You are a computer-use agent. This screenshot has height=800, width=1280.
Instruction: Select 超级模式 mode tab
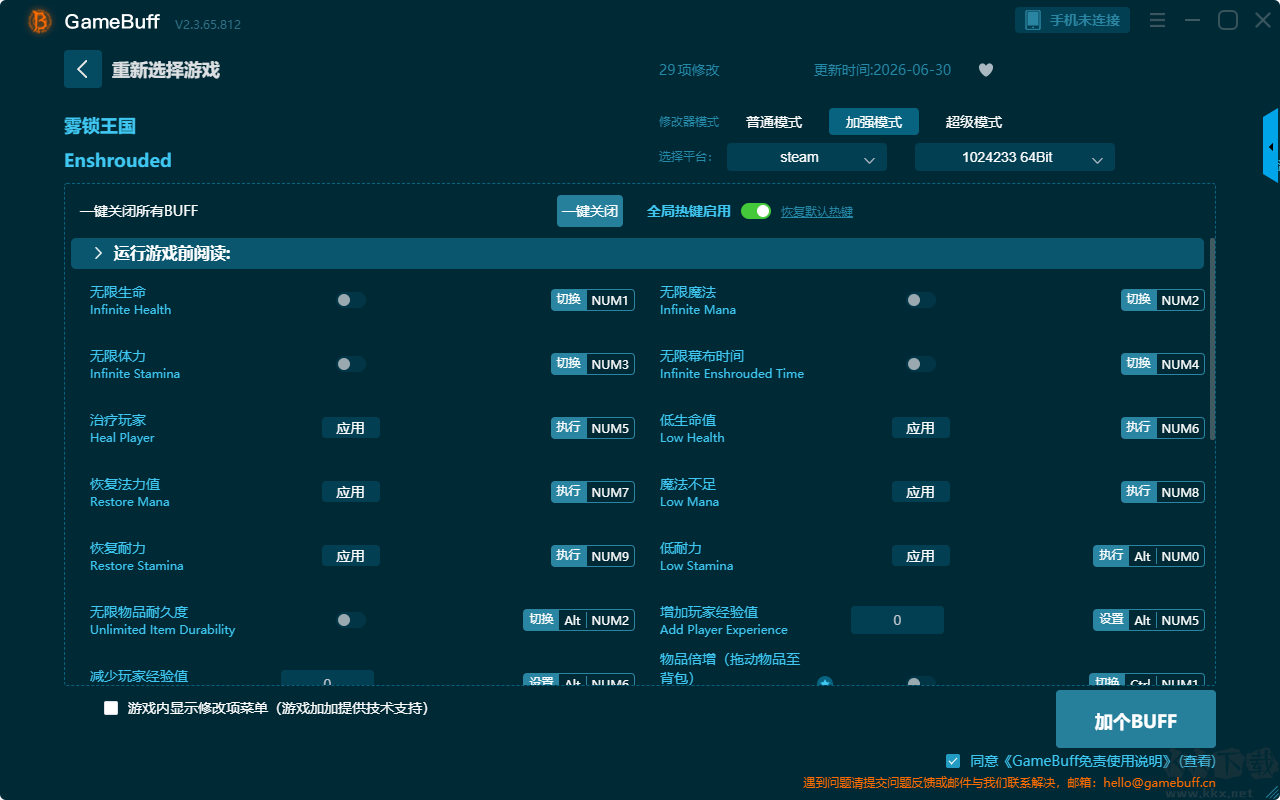click(974, 122)
